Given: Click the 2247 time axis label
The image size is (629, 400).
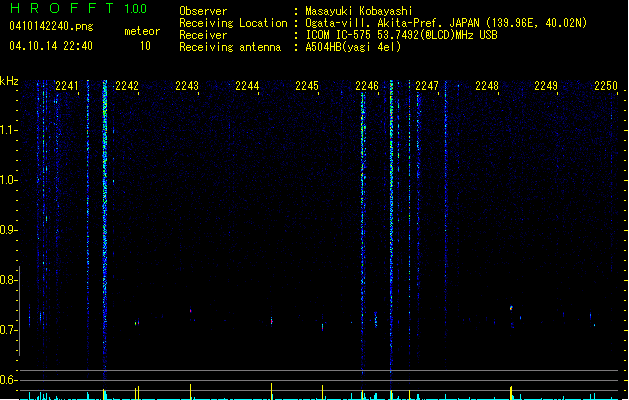Looking at the screenshot, I should pyautogui.click(x=427, y=86).
